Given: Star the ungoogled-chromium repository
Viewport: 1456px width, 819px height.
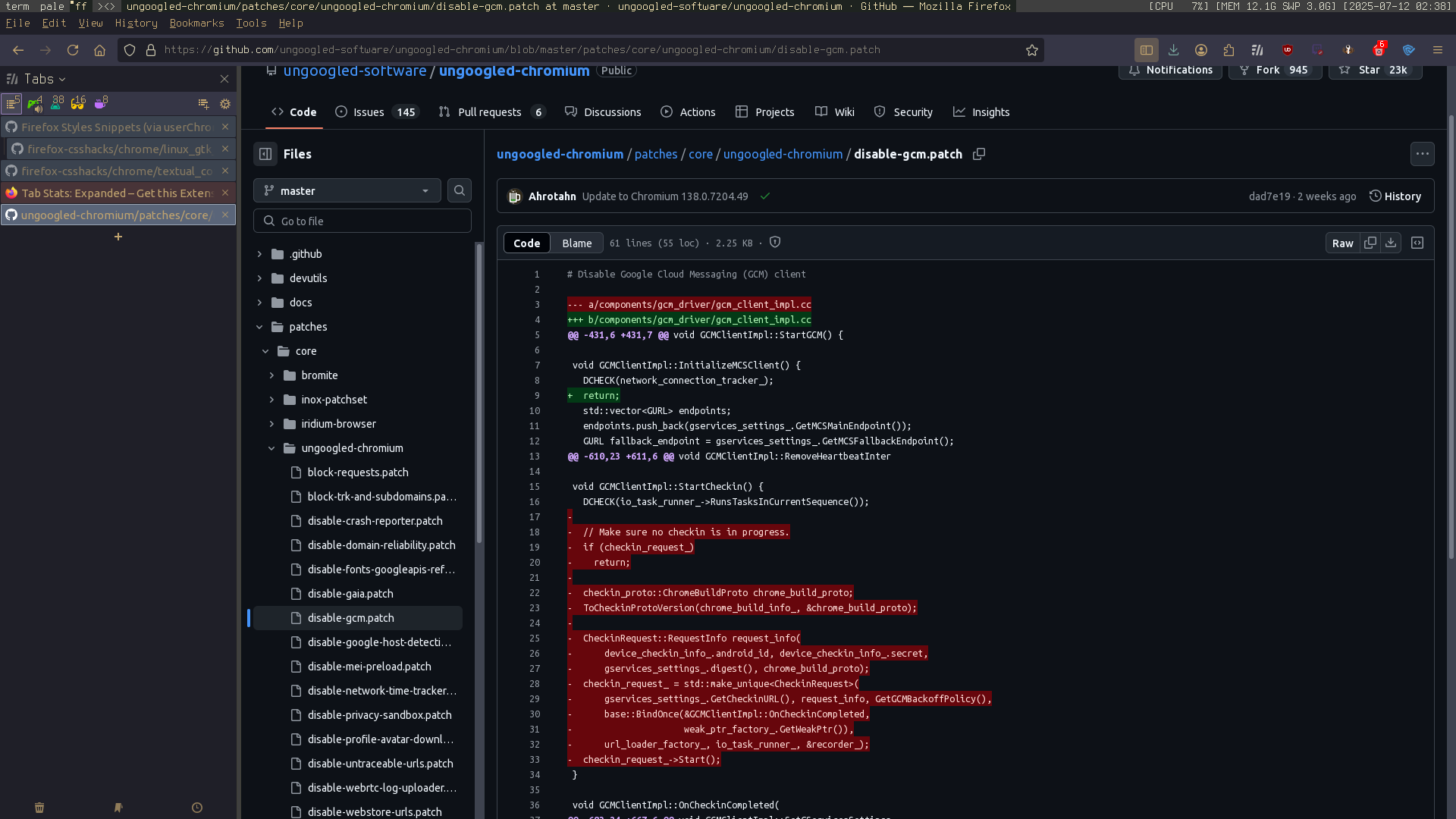Looking at the screenshot, I should tap(1374, 70).
